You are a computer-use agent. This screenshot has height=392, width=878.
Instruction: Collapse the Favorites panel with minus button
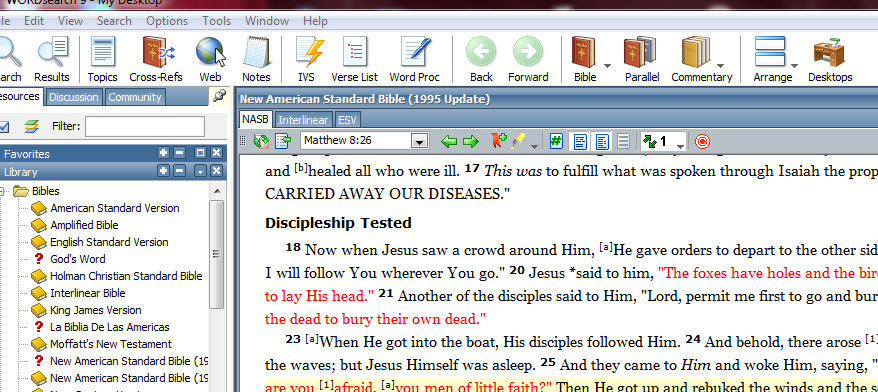pos(179,153)
